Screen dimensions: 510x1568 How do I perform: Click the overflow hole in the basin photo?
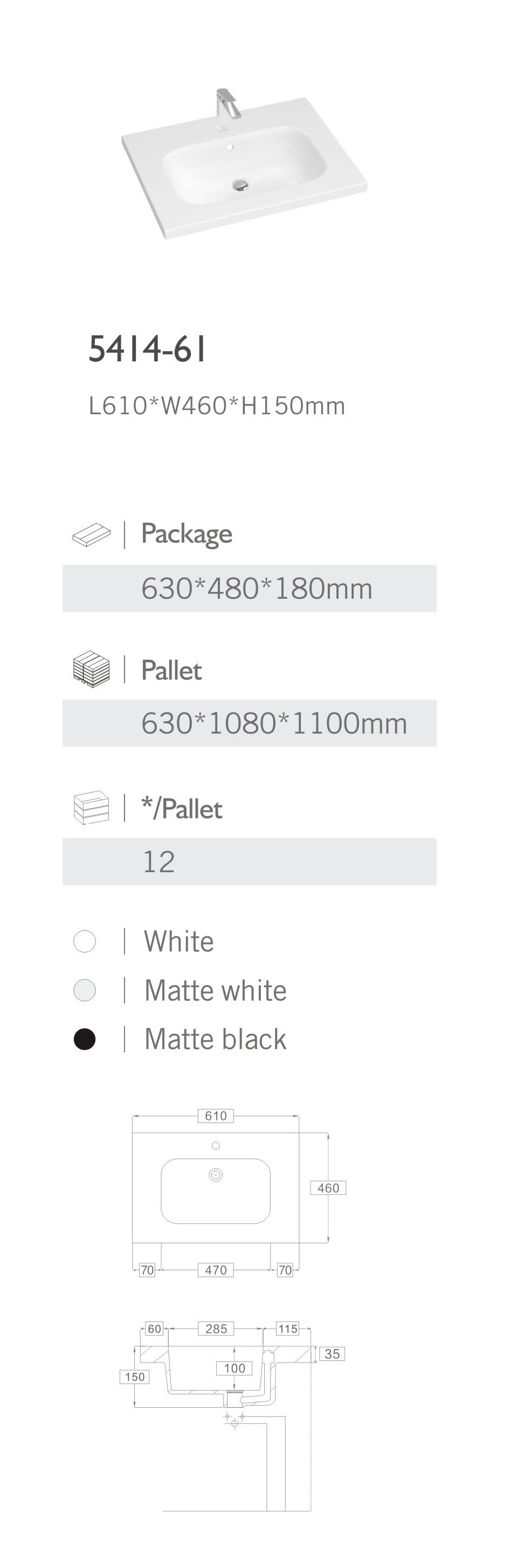[x=230, y=147]
